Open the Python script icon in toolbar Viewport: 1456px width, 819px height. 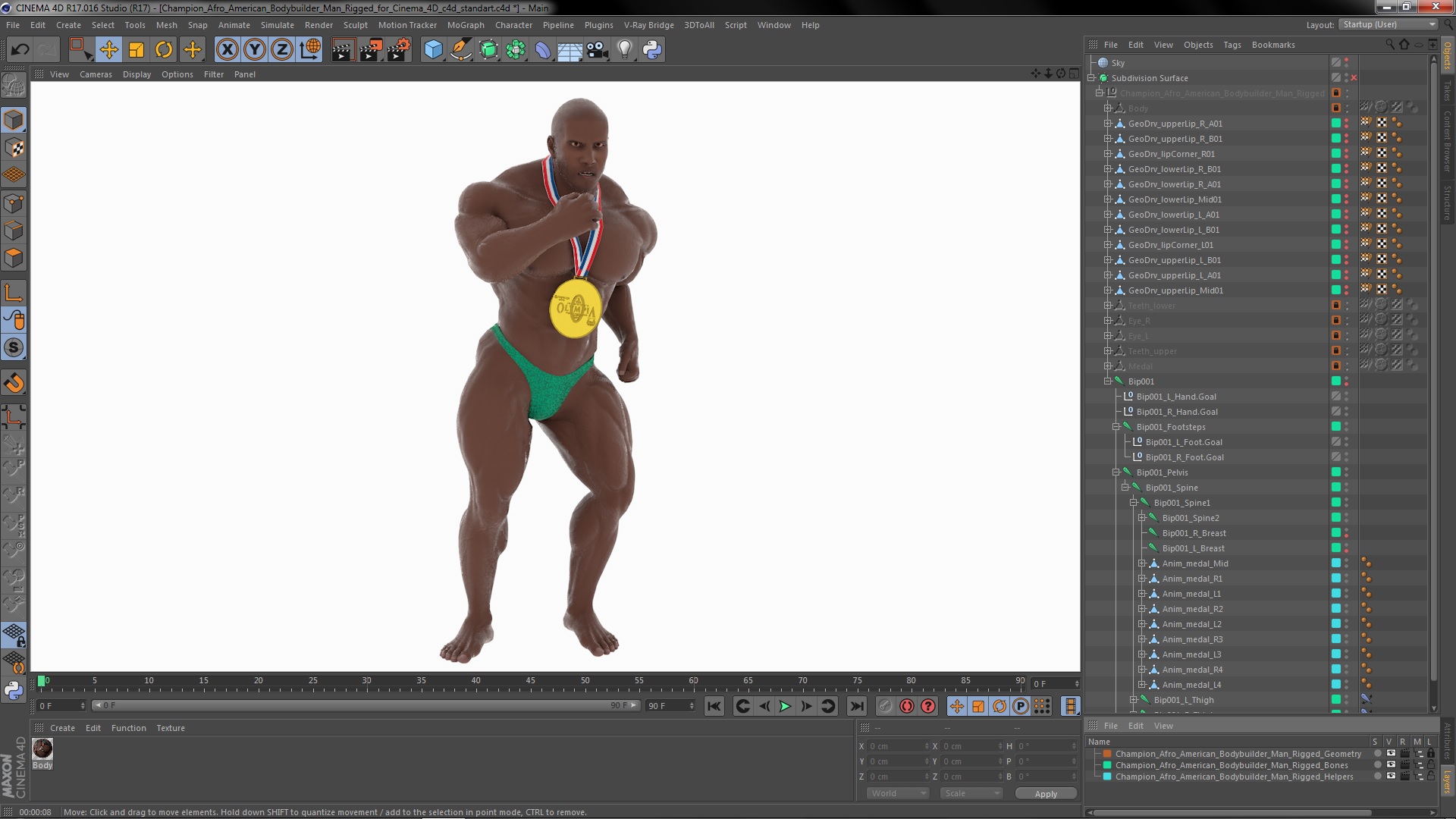[652, 50]
